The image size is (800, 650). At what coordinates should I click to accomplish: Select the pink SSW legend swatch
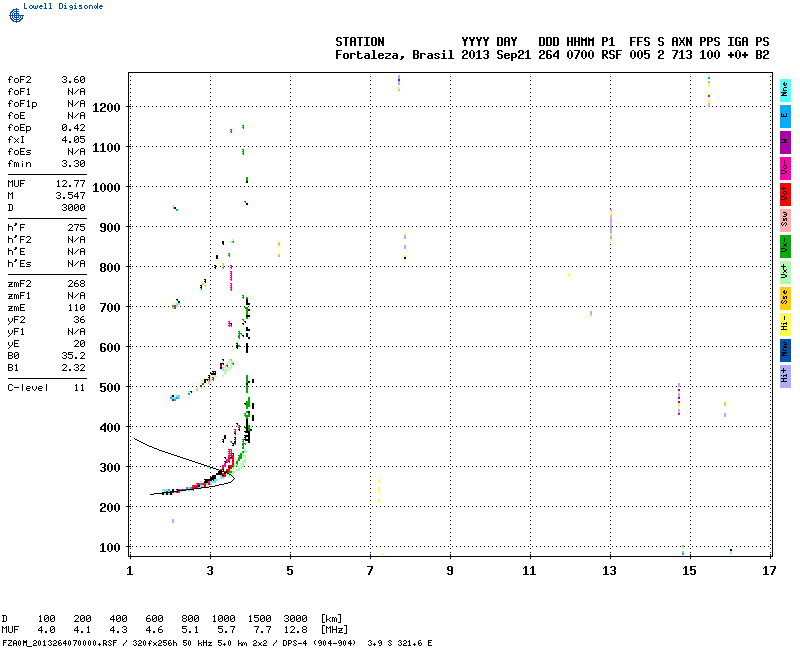[785, 220]
